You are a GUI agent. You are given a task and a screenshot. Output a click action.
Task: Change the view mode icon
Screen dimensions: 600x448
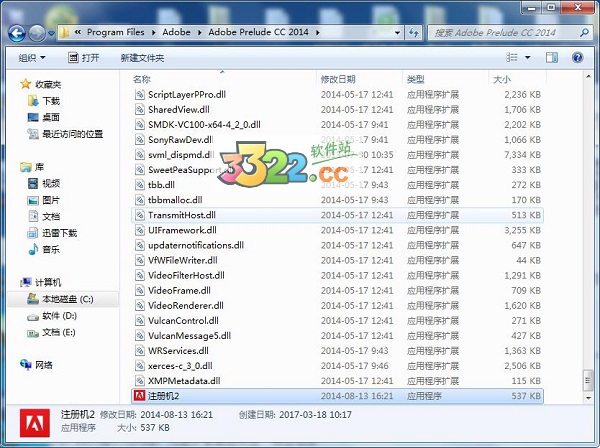512,57
